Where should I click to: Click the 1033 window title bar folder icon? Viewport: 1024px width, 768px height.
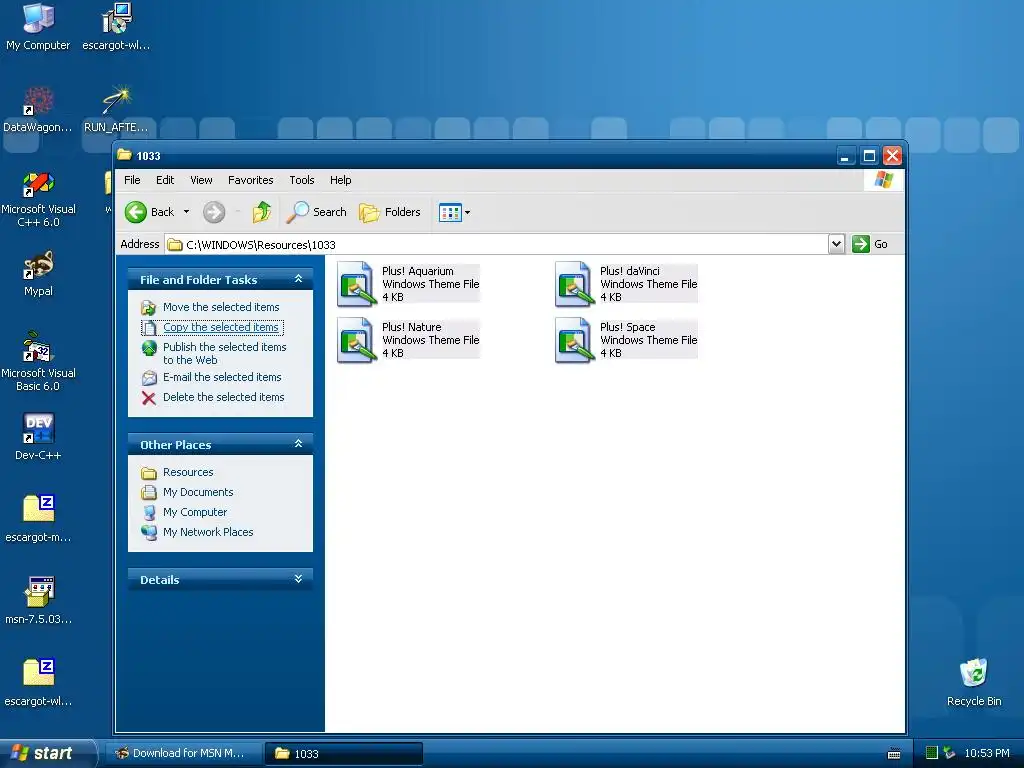[124, 155]
